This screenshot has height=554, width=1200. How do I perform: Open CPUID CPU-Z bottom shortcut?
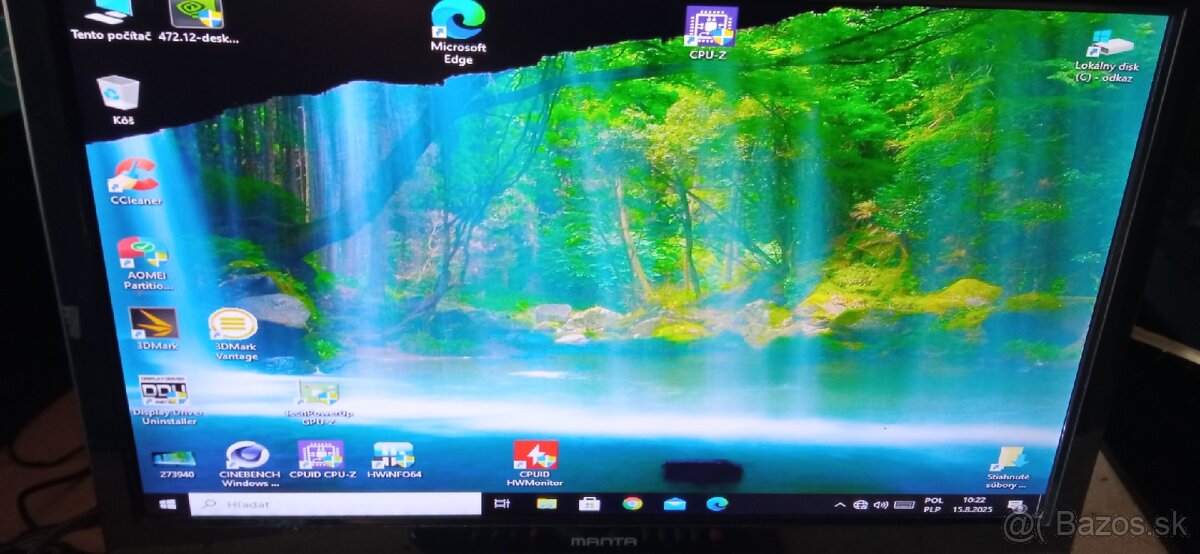tap(322, 459)
